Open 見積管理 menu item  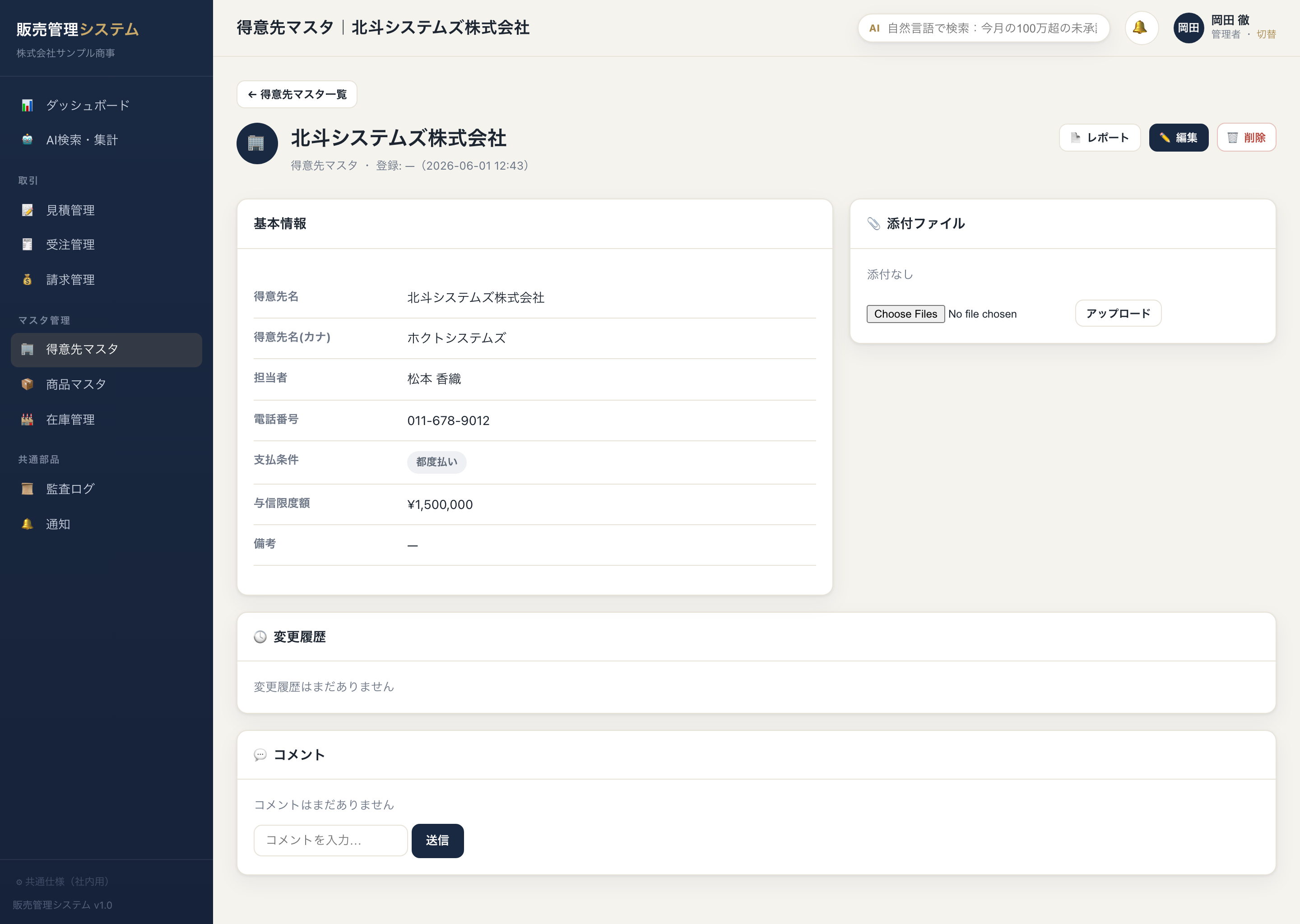pyautogui.click(x=107, y=210)
